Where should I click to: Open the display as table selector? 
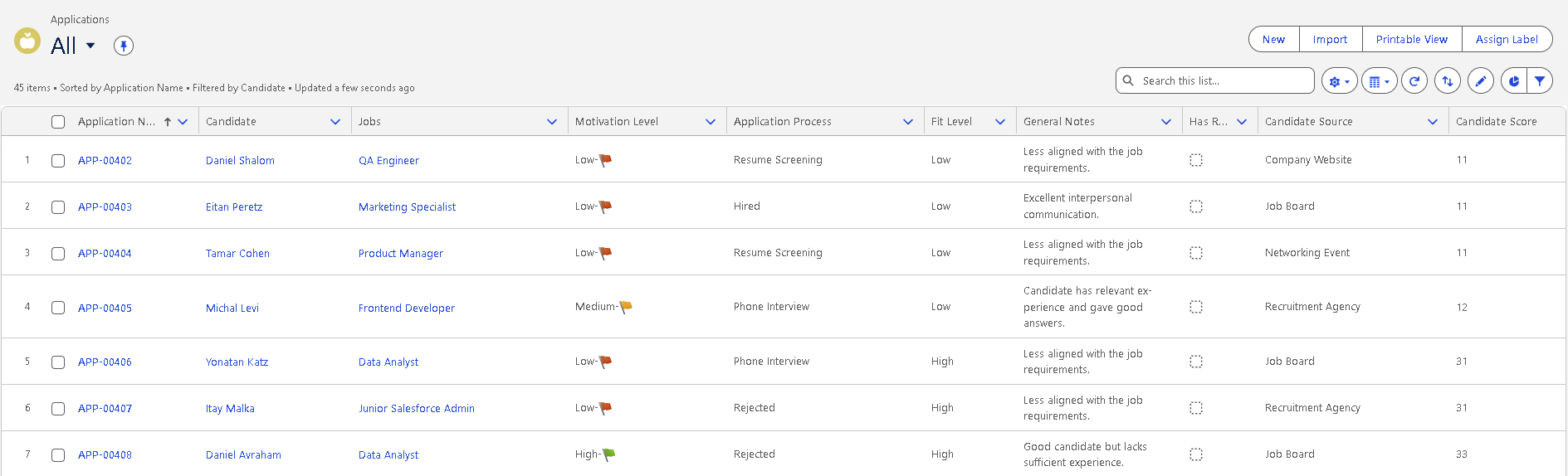tap(1379, 81)
